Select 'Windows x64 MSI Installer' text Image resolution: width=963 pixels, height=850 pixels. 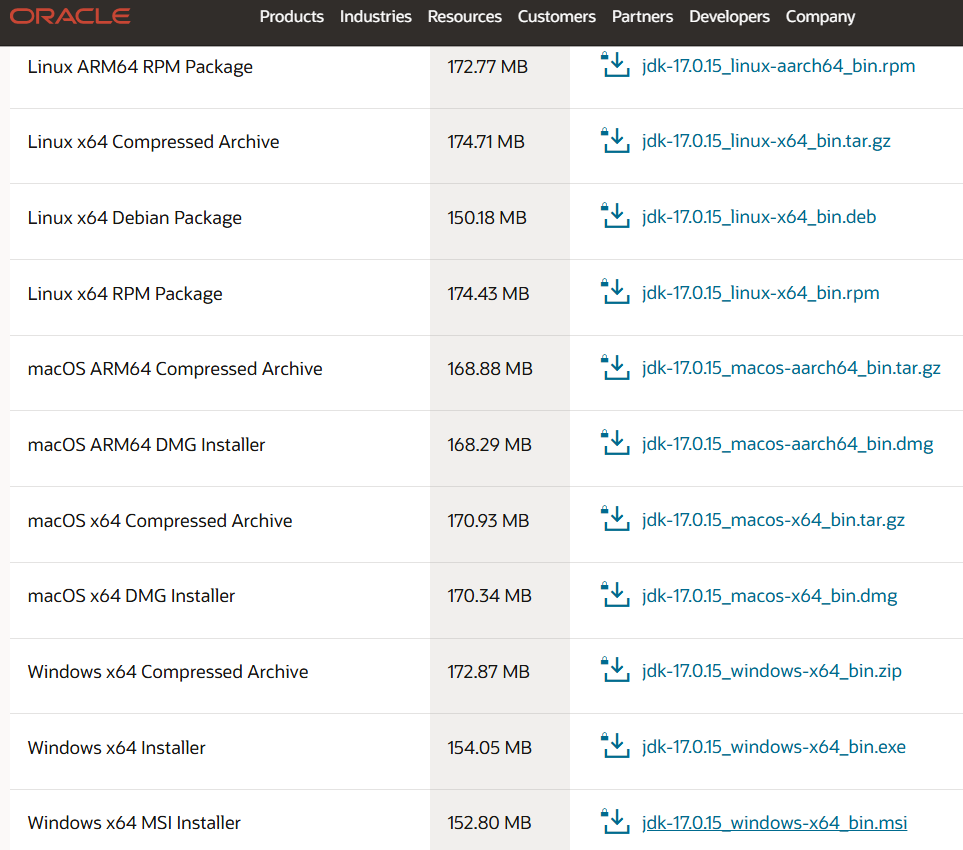(x=134, y=823)
